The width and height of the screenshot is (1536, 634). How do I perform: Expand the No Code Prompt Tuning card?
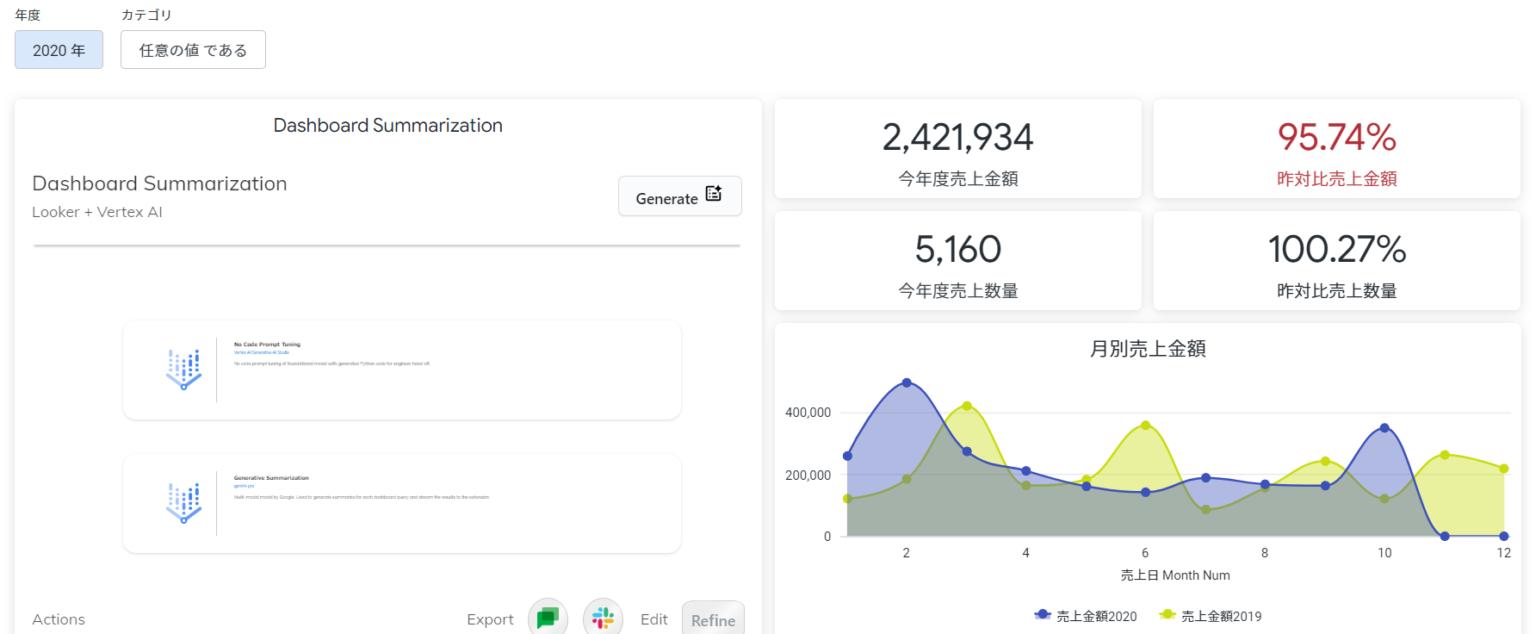pos(400,370)
